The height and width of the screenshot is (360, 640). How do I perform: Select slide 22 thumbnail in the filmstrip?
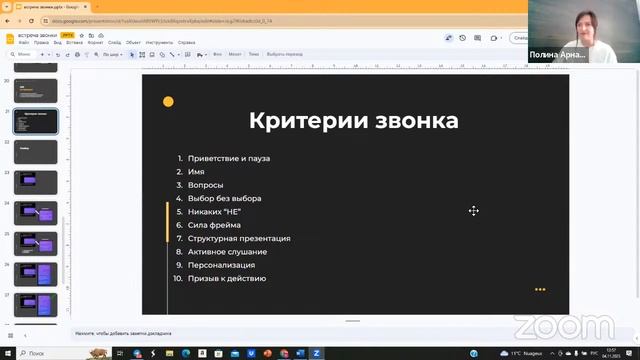point(36,152)
